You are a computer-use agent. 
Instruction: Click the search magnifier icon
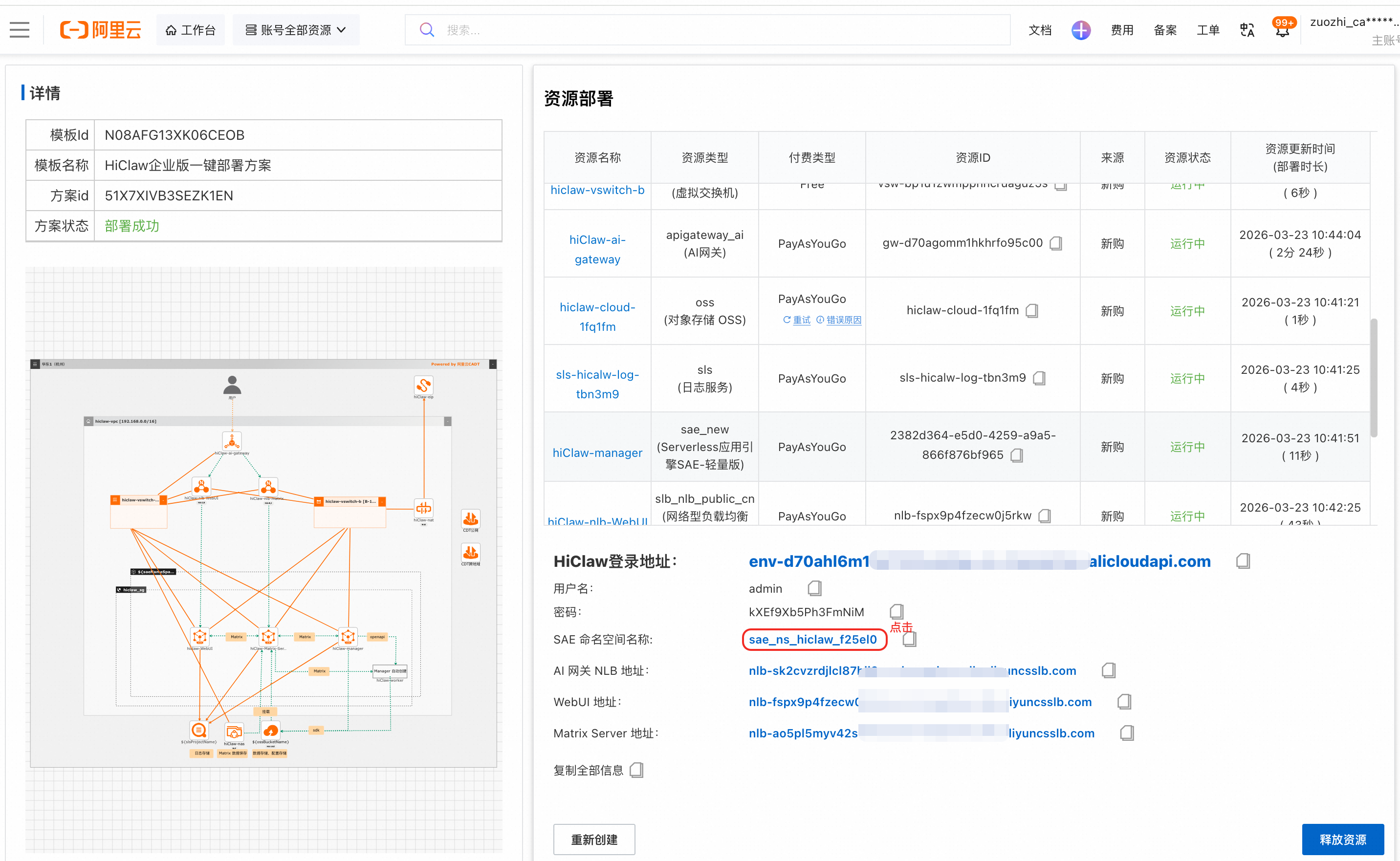[x=427, y=30]
